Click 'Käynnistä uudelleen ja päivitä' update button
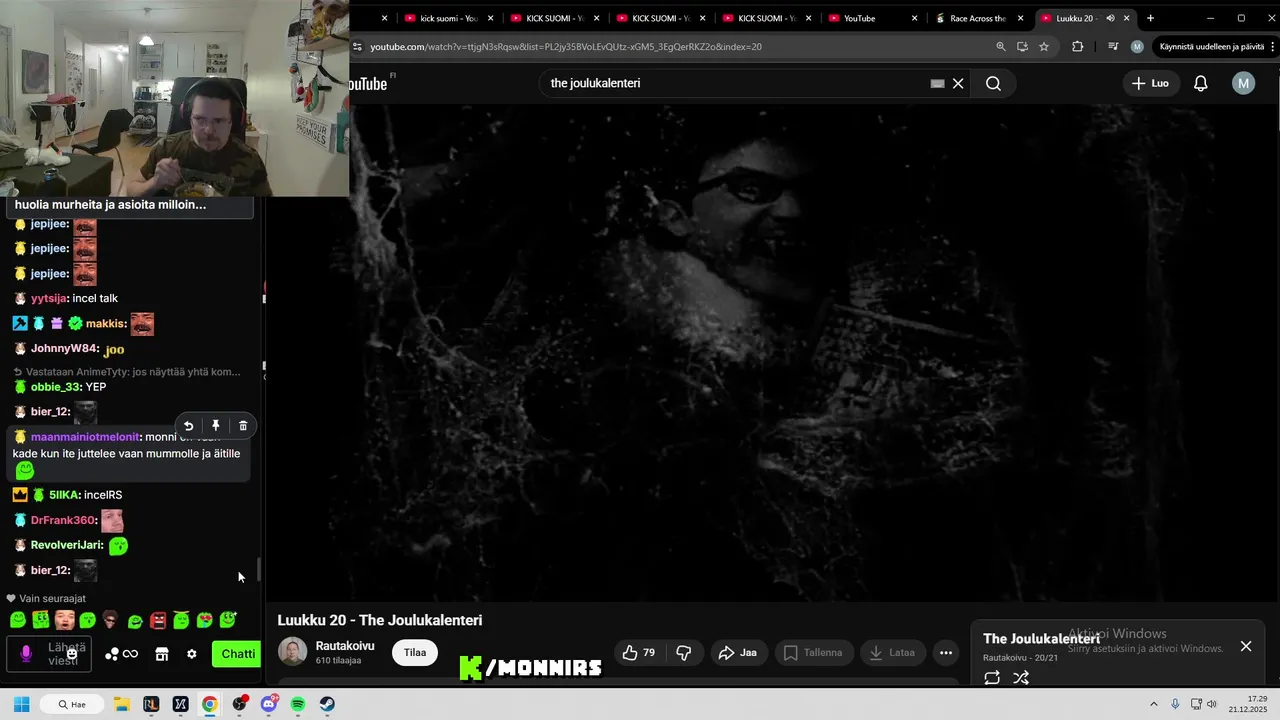 click(1211, 46)
